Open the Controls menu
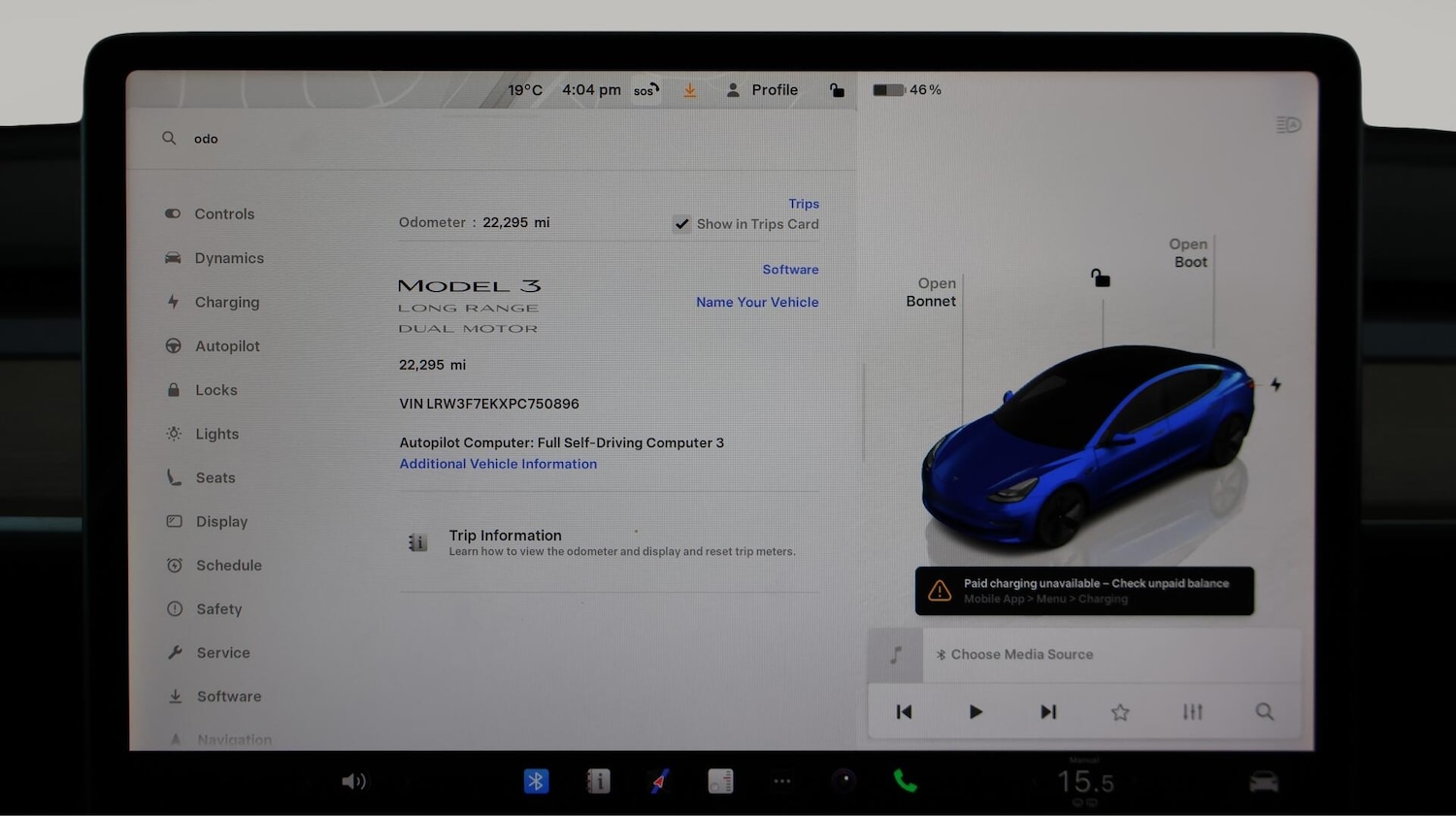 [x=210, y=213]
